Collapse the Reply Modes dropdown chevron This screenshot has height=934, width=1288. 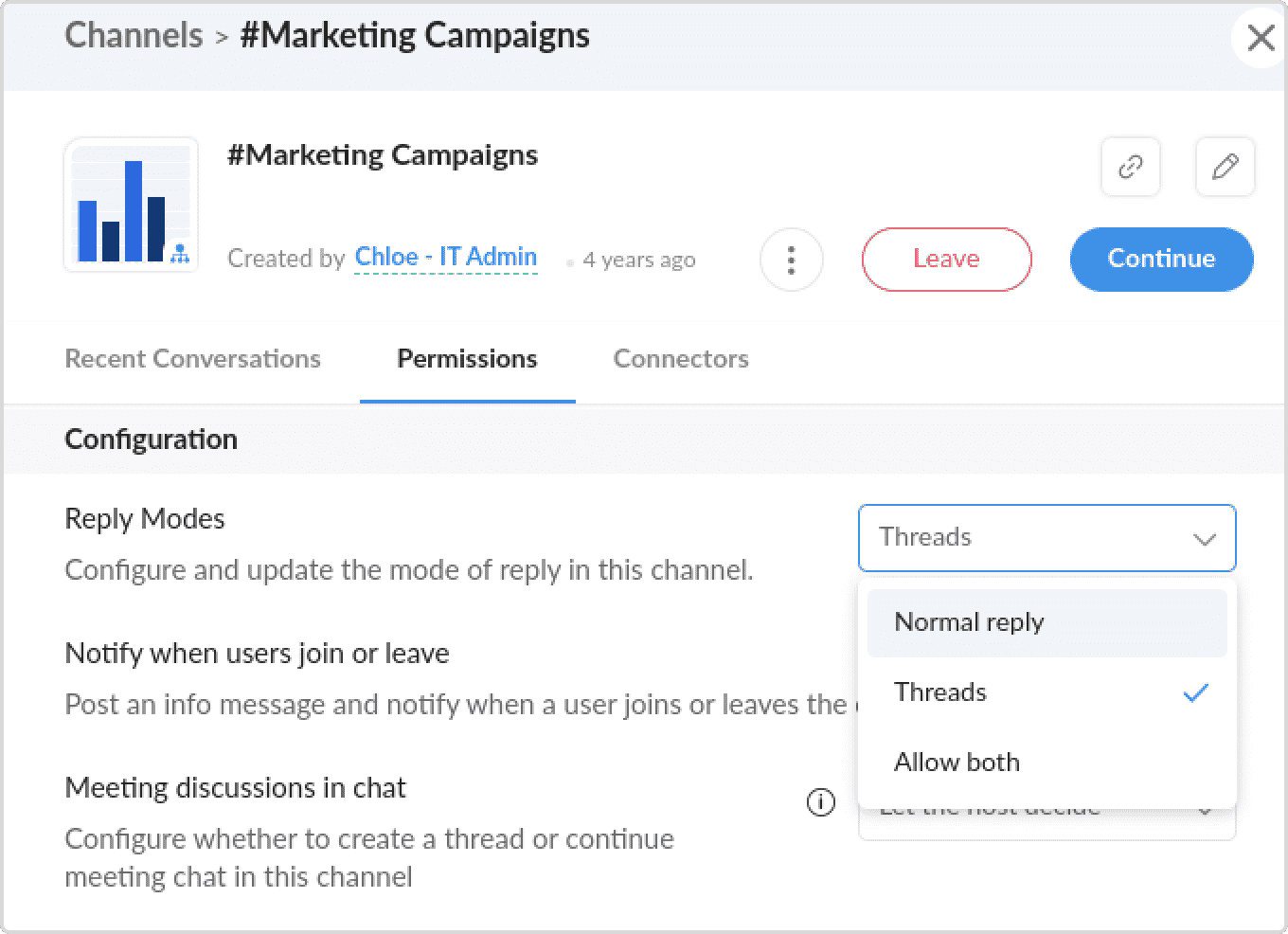coord(1204,539)
